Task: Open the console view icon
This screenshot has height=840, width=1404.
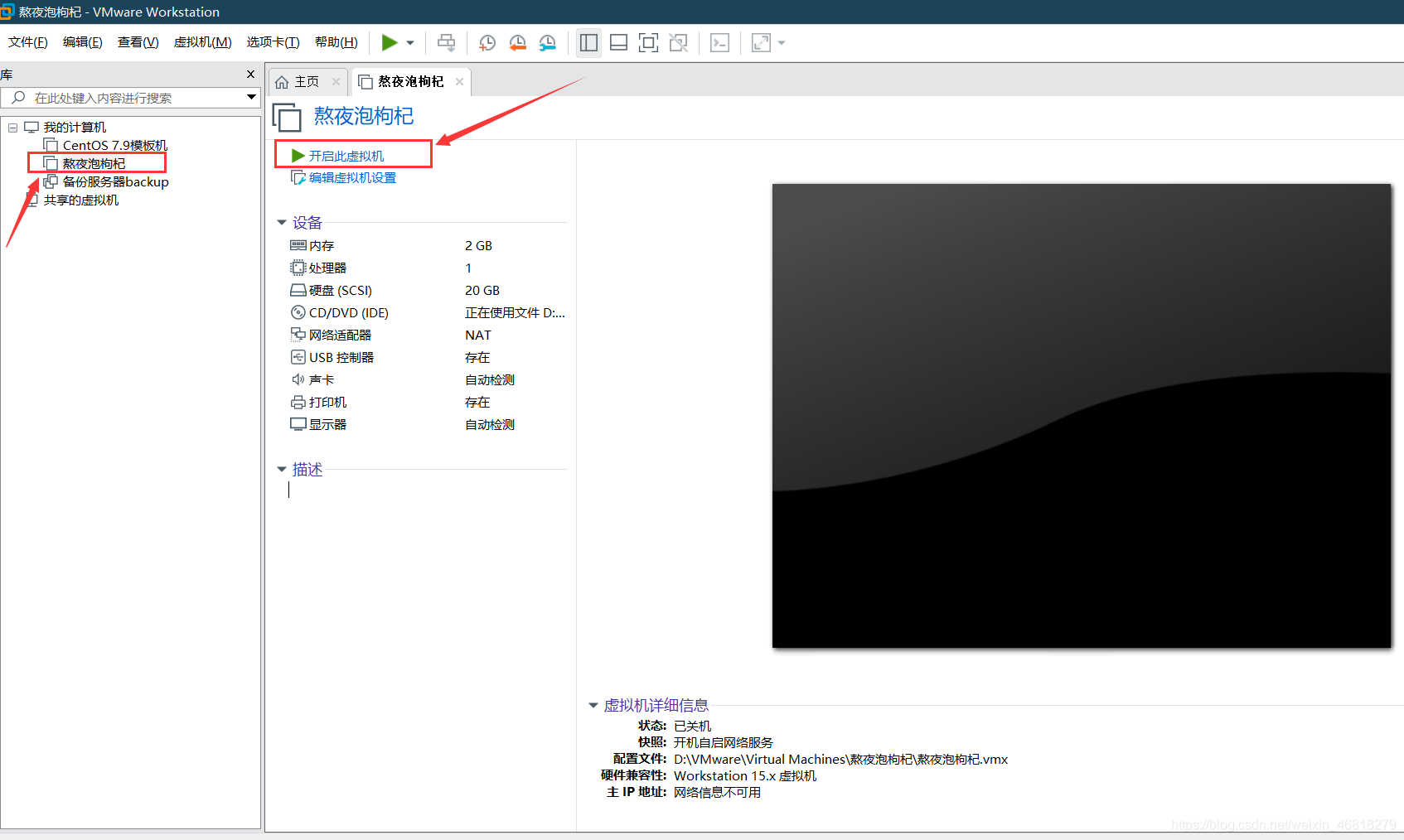Action: click(719, 42)
